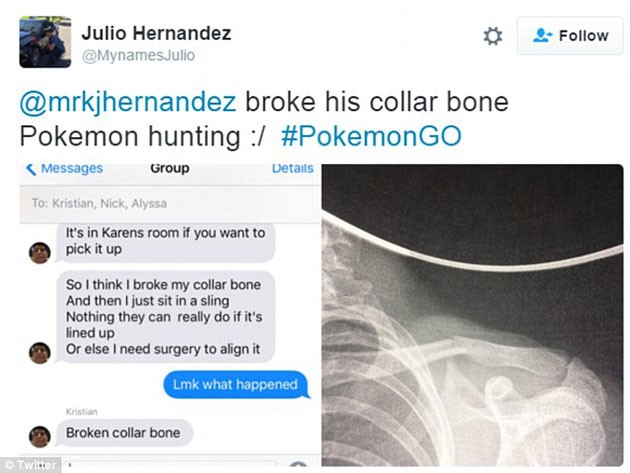Open the @MynamesJulio handle
Viewport: 630px width, 473px height.
(x=139, y=56)
